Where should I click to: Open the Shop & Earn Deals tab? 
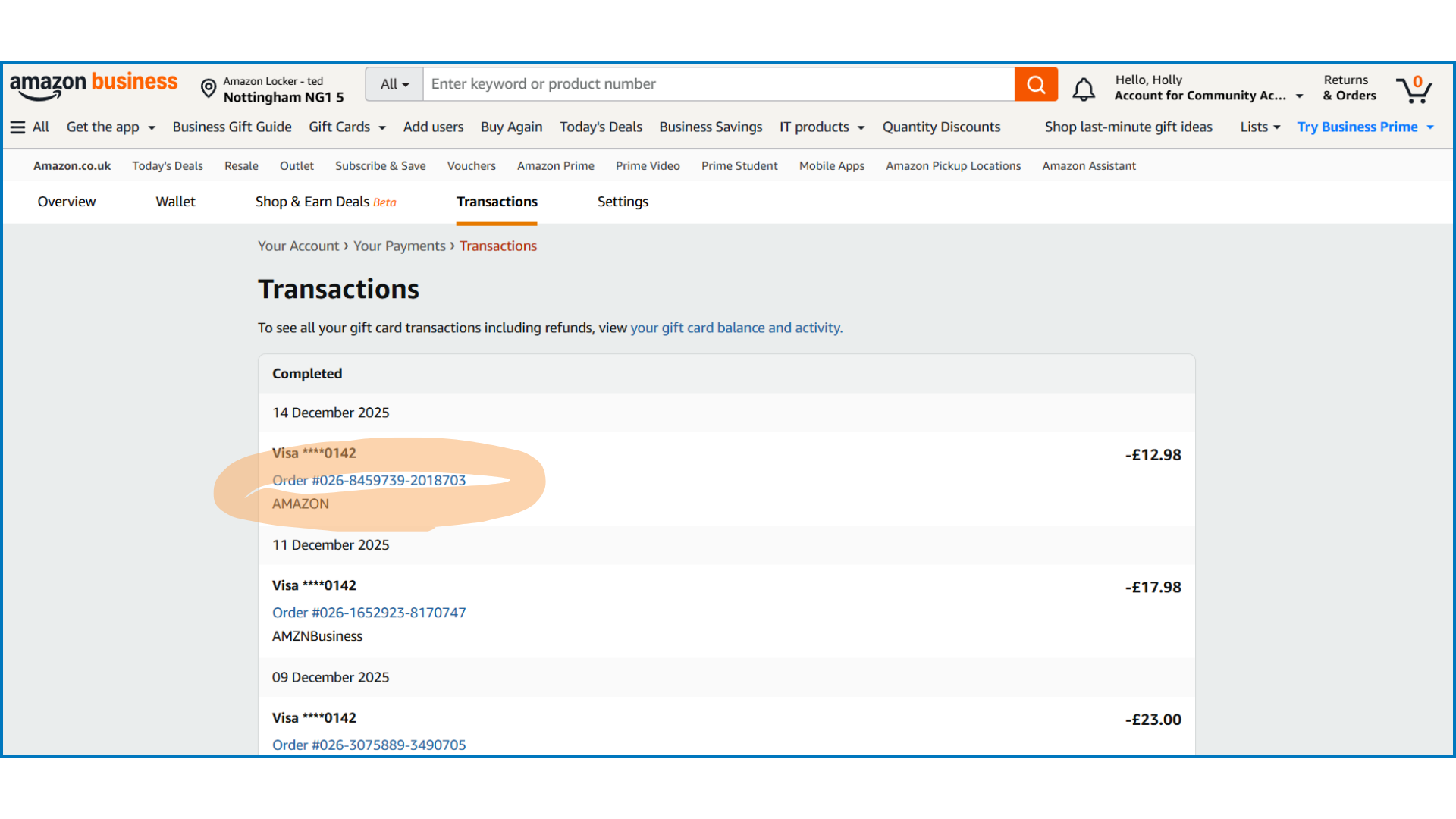pos(326,202)
